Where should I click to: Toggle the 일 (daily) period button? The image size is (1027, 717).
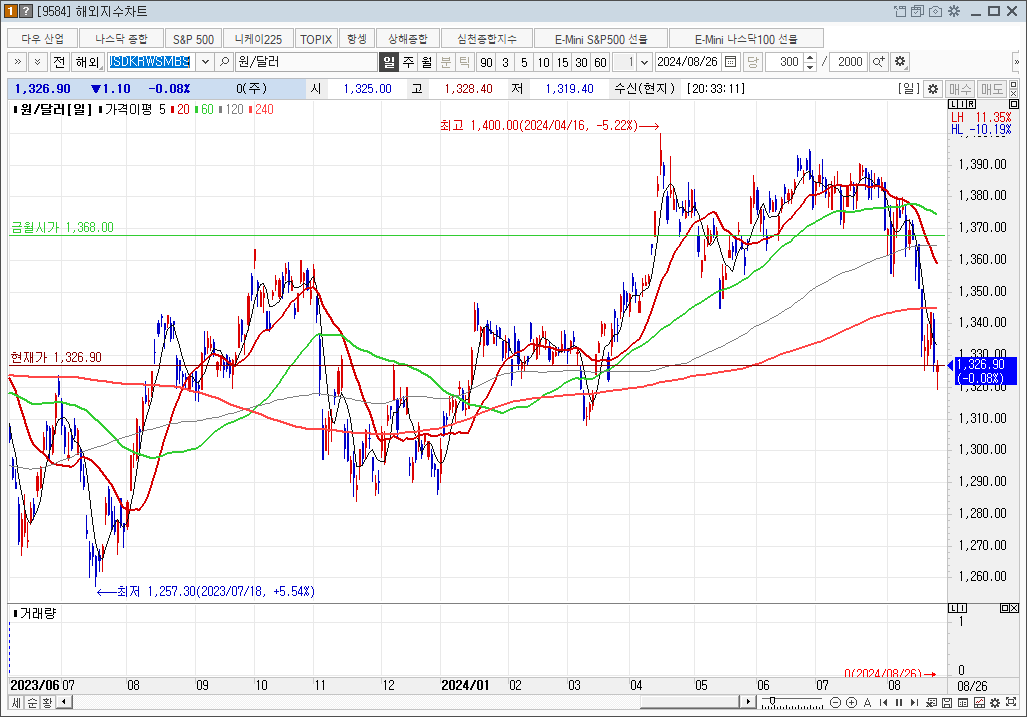coord(389,62)
